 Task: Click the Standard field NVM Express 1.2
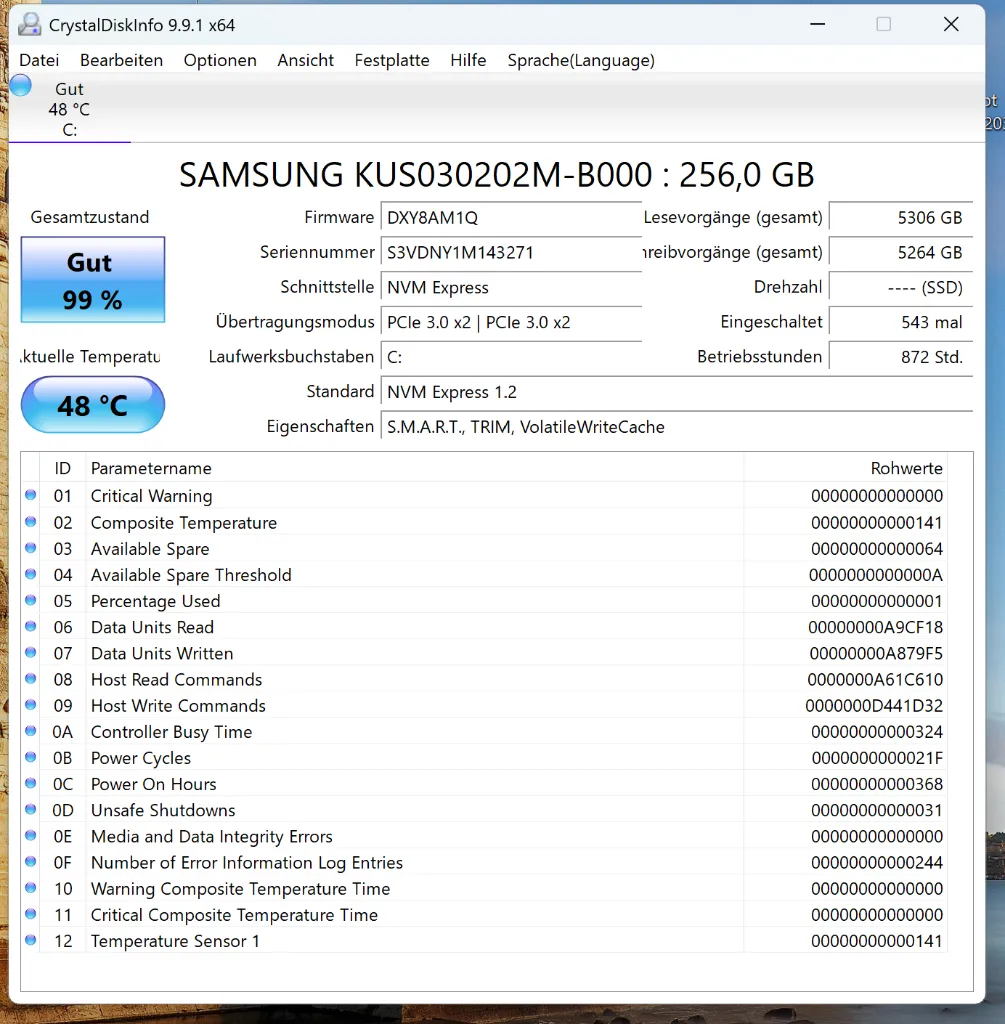[677, 392]
